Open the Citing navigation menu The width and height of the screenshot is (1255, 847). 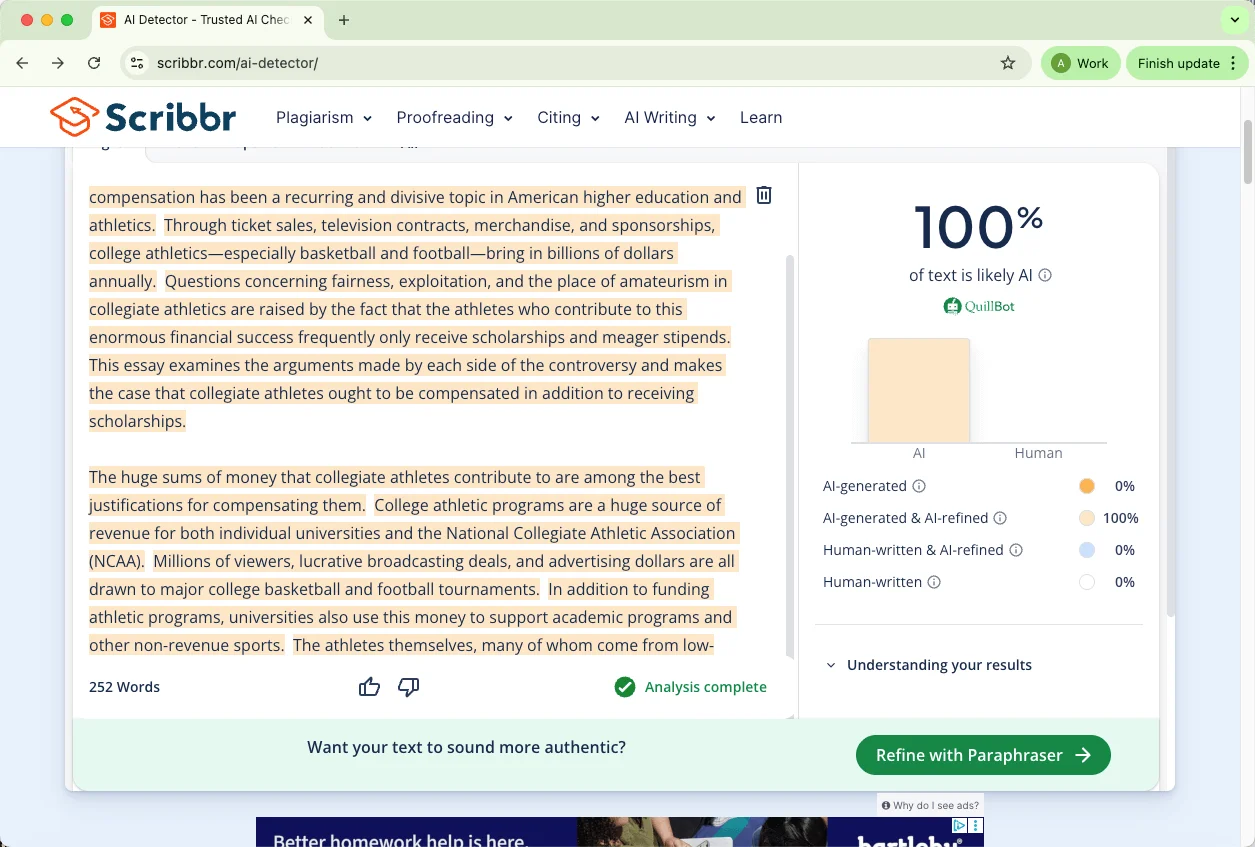click(568, 117)
